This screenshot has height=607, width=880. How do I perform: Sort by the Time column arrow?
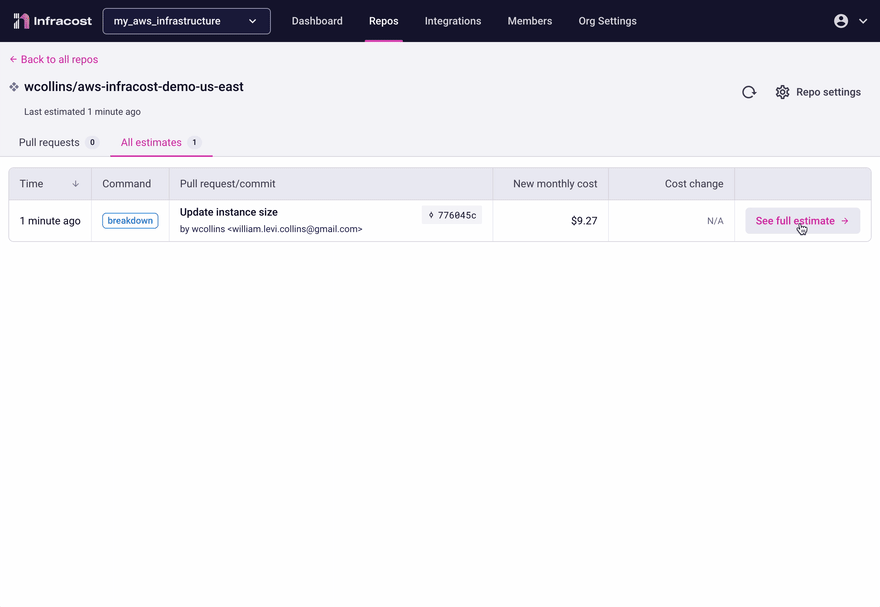click(x=75, y=184)
